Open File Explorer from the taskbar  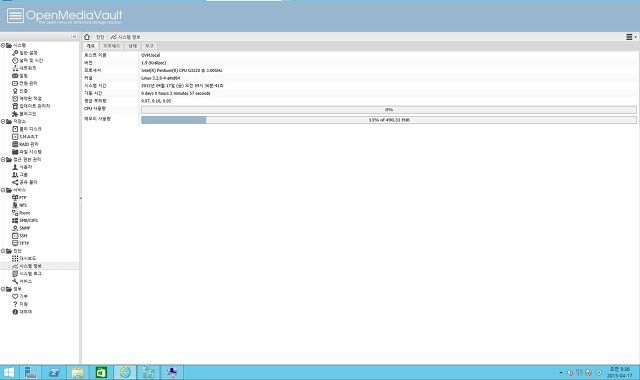(x=78, y=372)
